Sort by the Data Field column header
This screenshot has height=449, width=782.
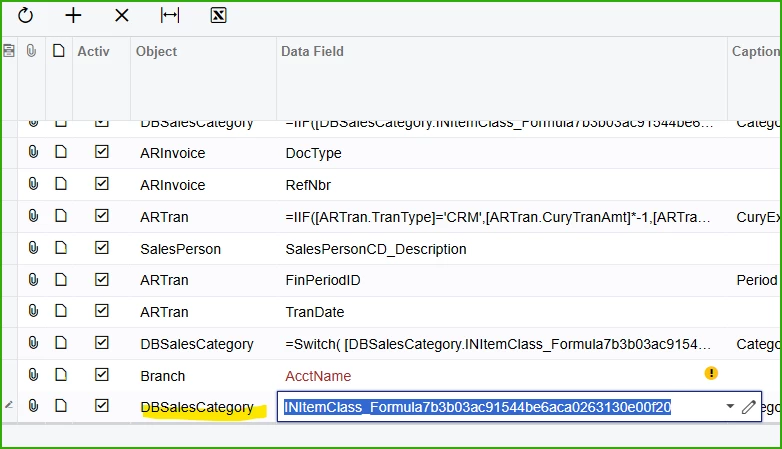(x=312, y=51)
